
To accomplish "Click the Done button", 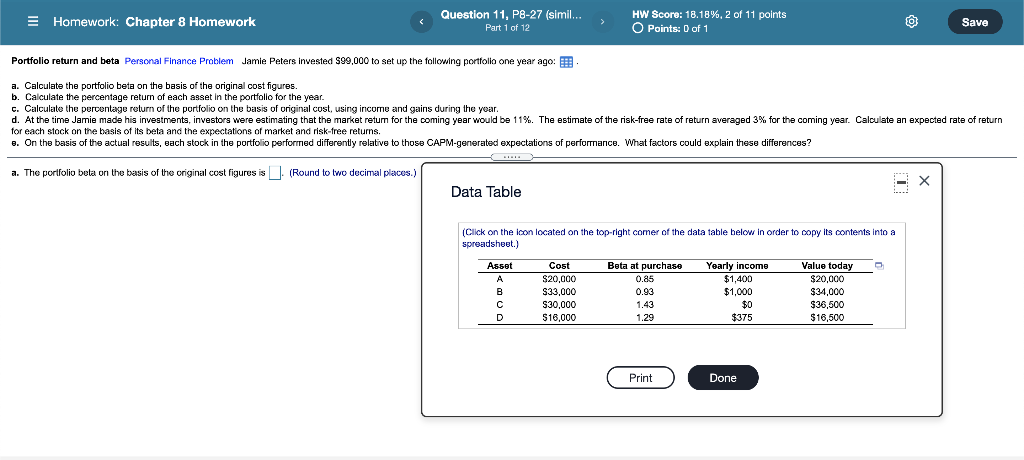I will [x=723, y=378].
